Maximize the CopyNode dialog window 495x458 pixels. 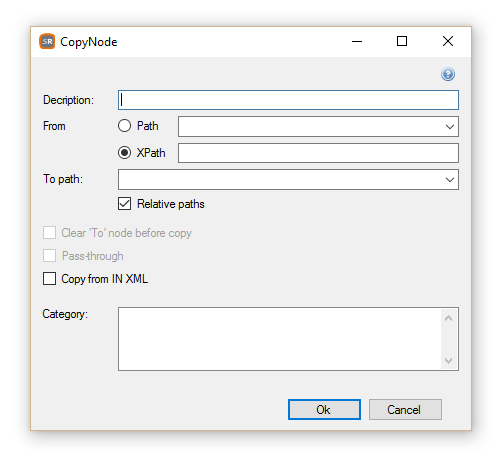pos(402,41)
